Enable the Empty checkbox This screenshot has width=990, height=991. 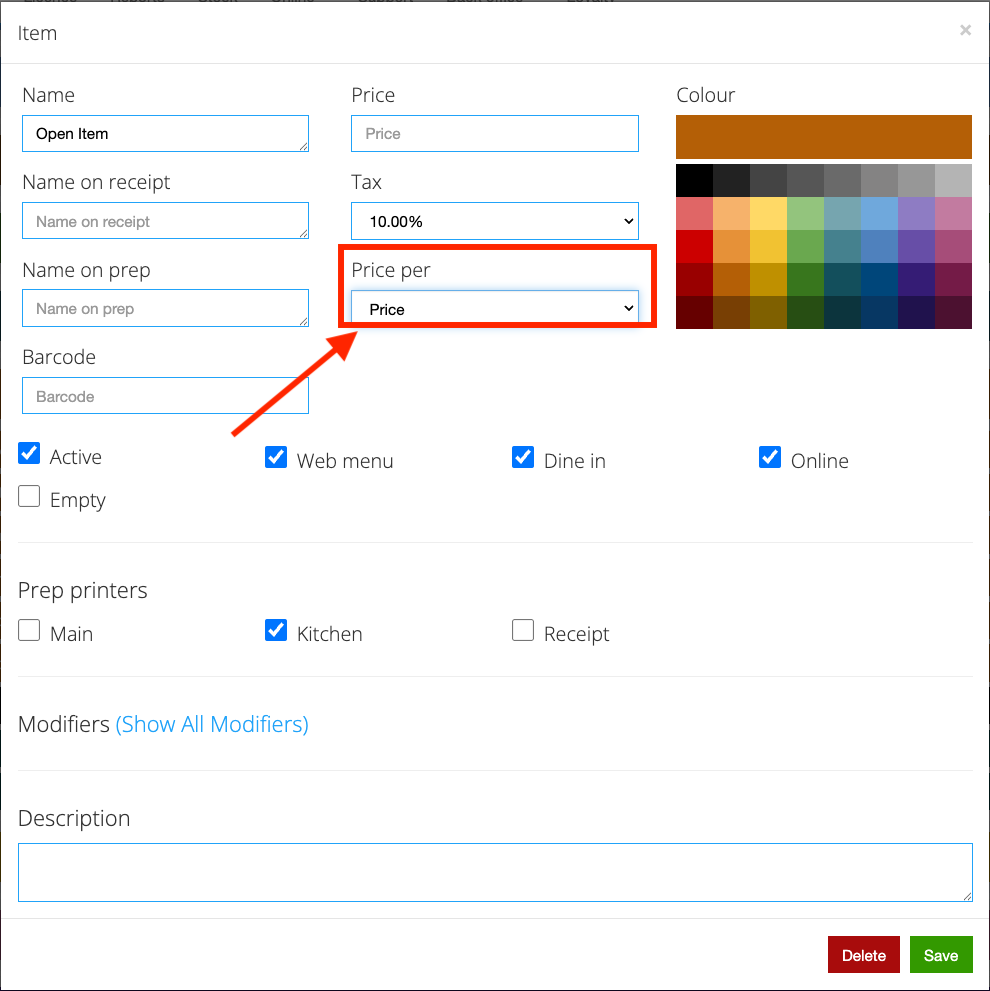[x=29, y=496]
